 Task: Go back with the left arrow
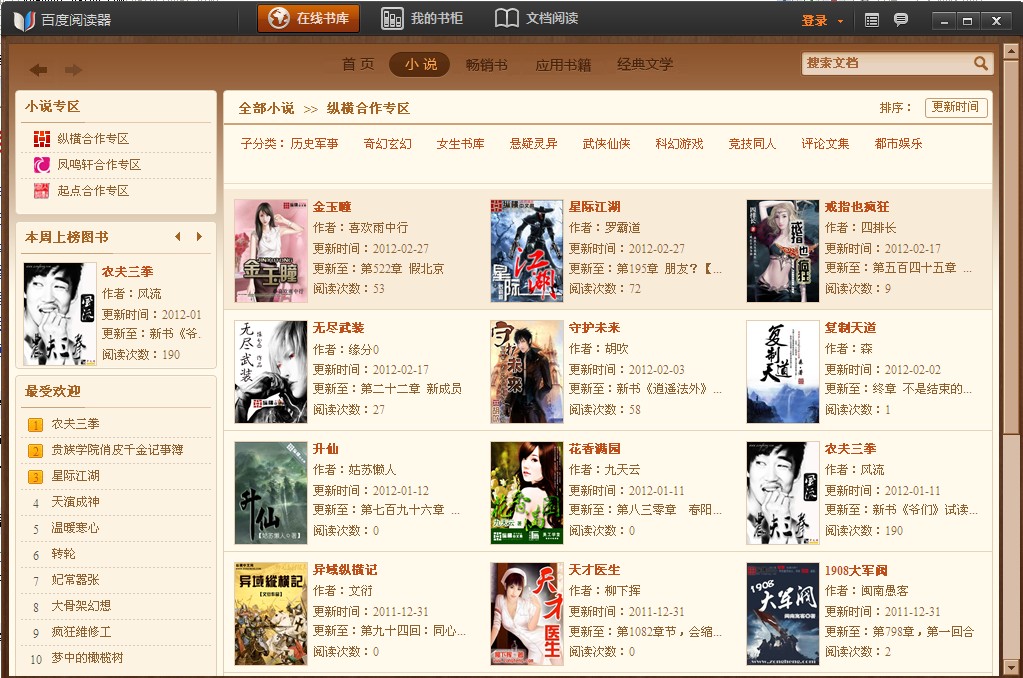(x=38, y=70)
